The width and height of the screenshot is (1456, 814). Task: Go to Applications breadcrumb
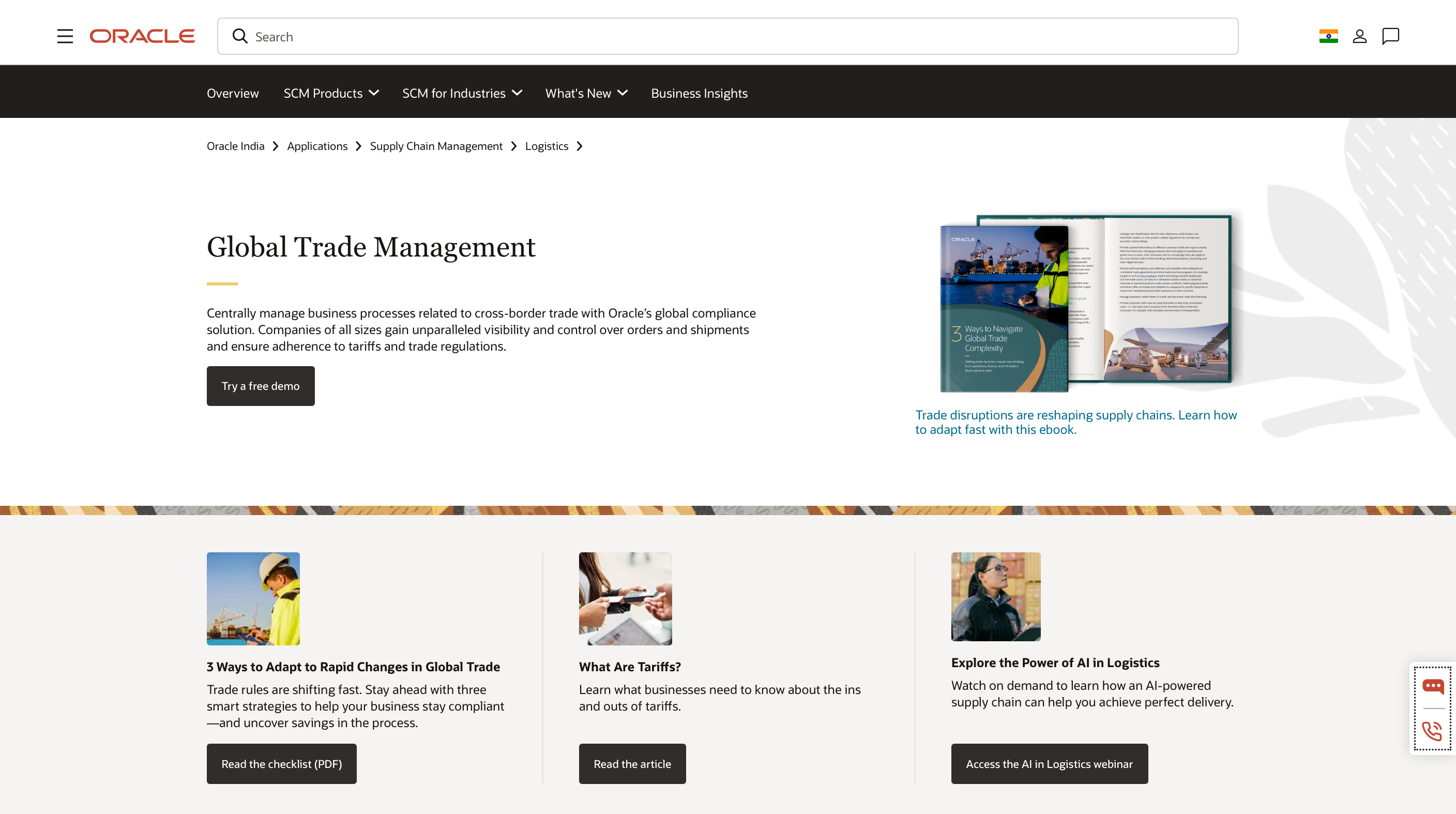tap(317, 146)
